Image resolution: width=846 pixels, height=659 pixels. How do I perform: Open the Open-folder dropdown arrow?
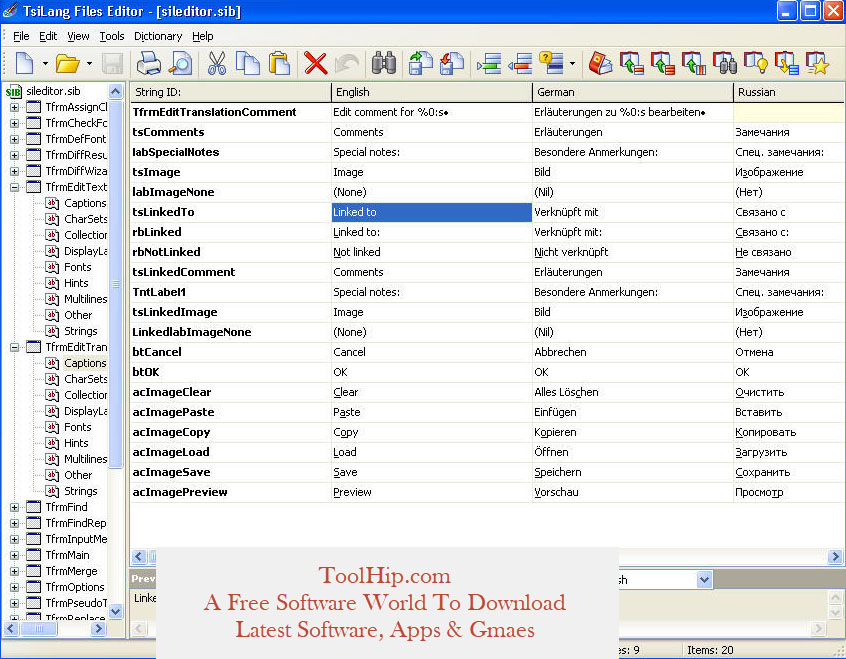90,64
